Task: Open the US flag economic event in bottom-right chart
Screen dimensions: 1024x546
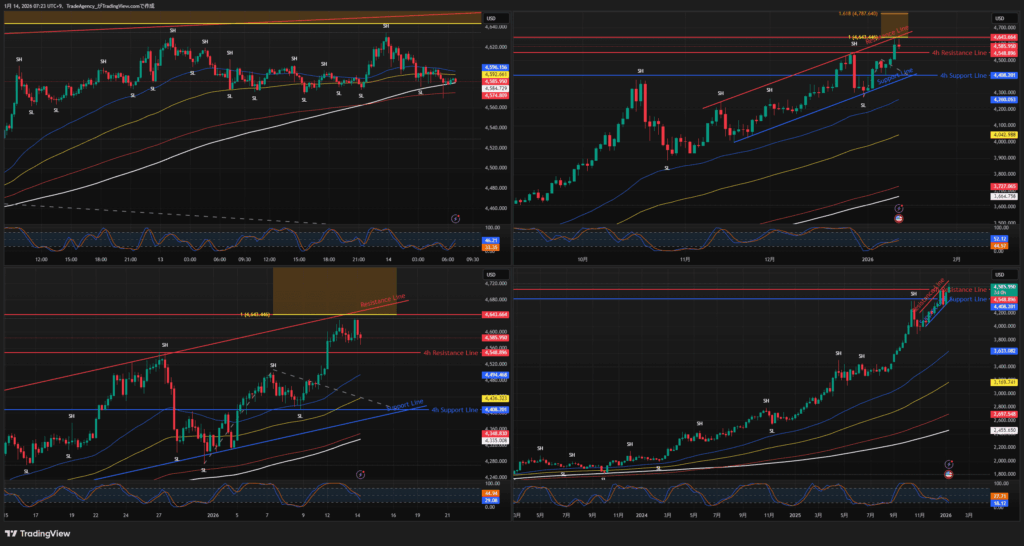Action: coord(949,473)
